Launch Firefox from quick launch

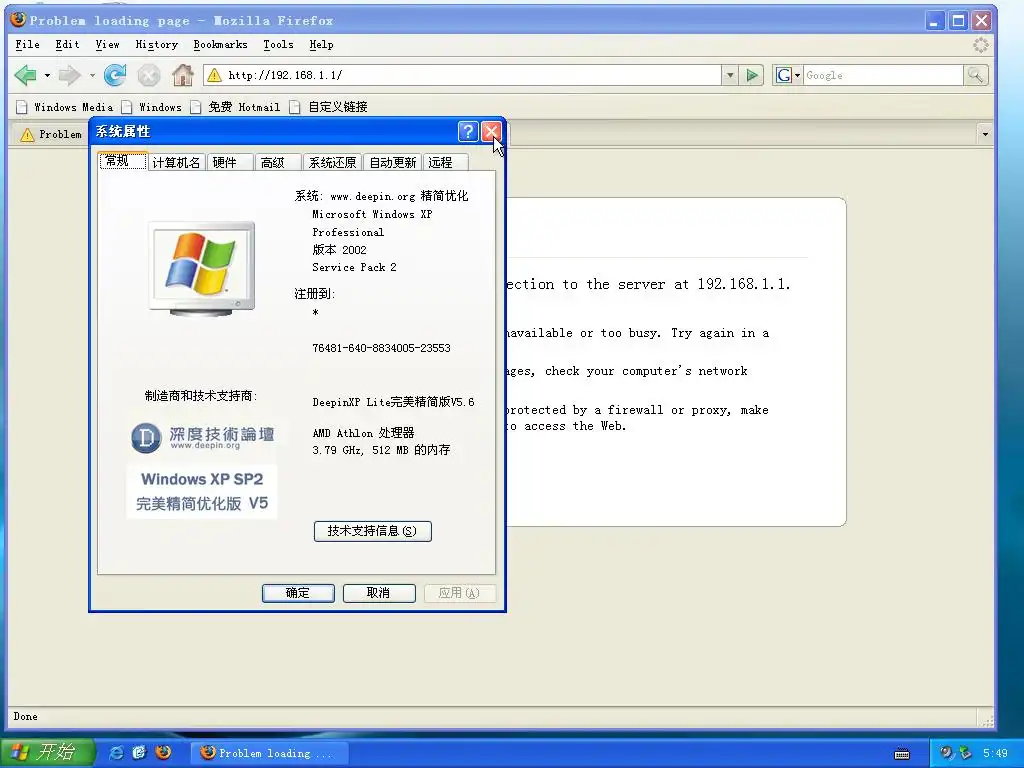pyautogui.click(x=163, y=753)
